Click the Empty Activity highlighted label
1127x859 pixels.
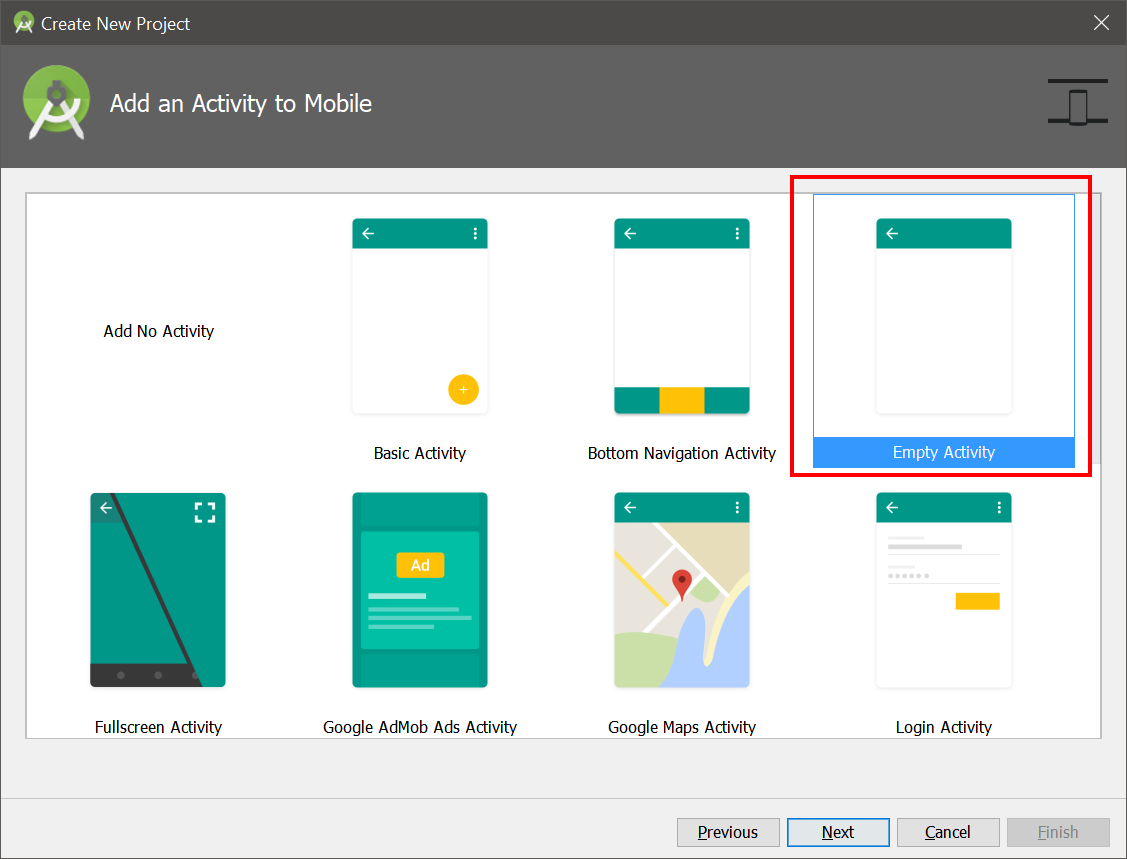944,452
